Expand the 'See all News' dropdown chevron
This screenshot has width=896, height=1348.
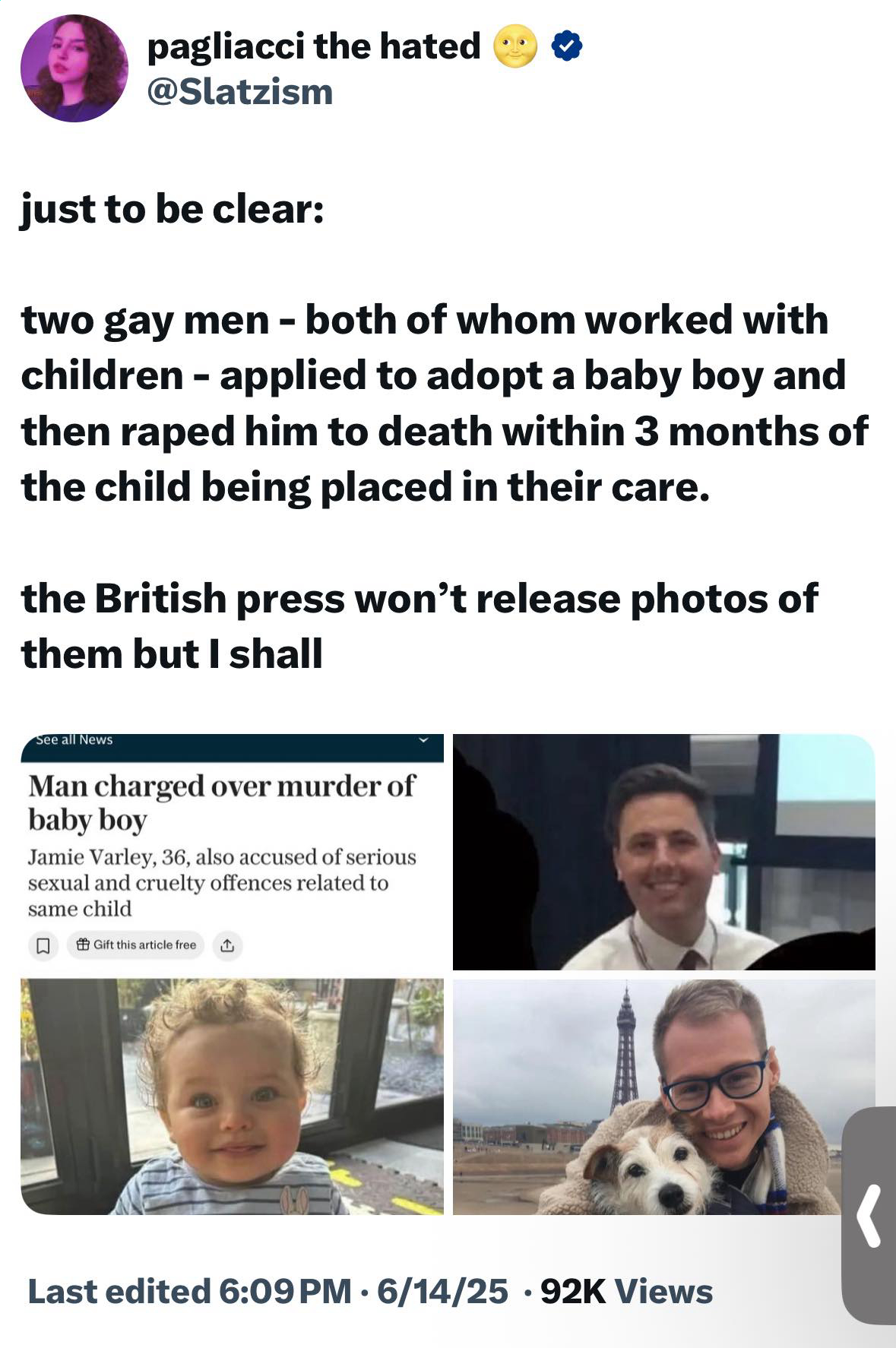point(424,740)
